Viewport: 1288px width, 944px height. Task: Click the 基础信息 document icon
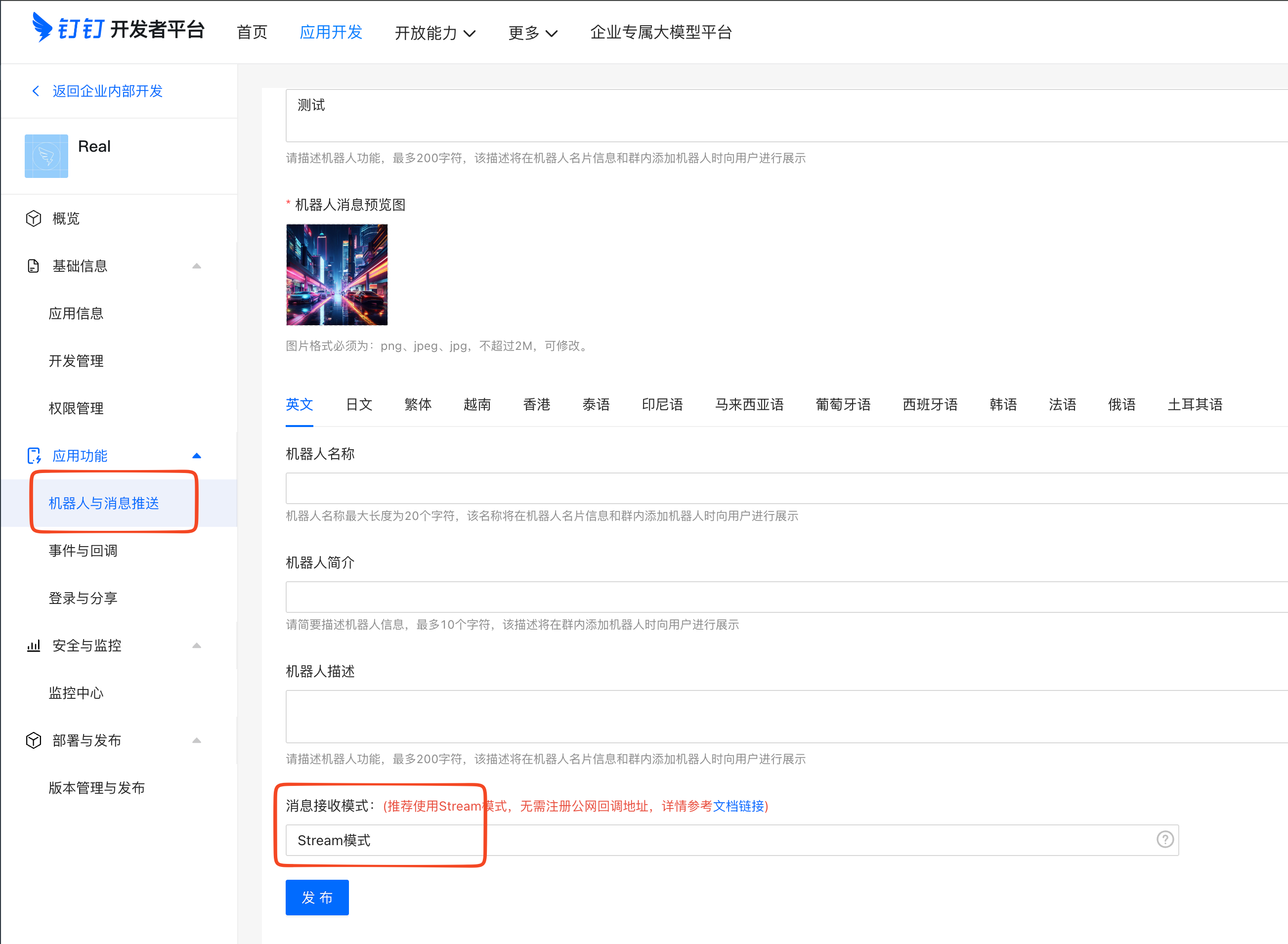pos(33,265)
